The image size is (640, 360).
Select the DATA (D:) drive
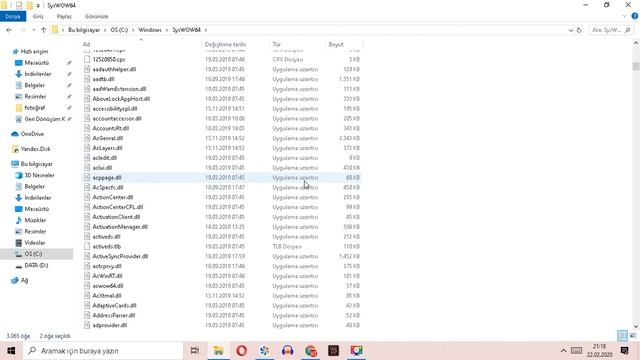coord(36,265)
